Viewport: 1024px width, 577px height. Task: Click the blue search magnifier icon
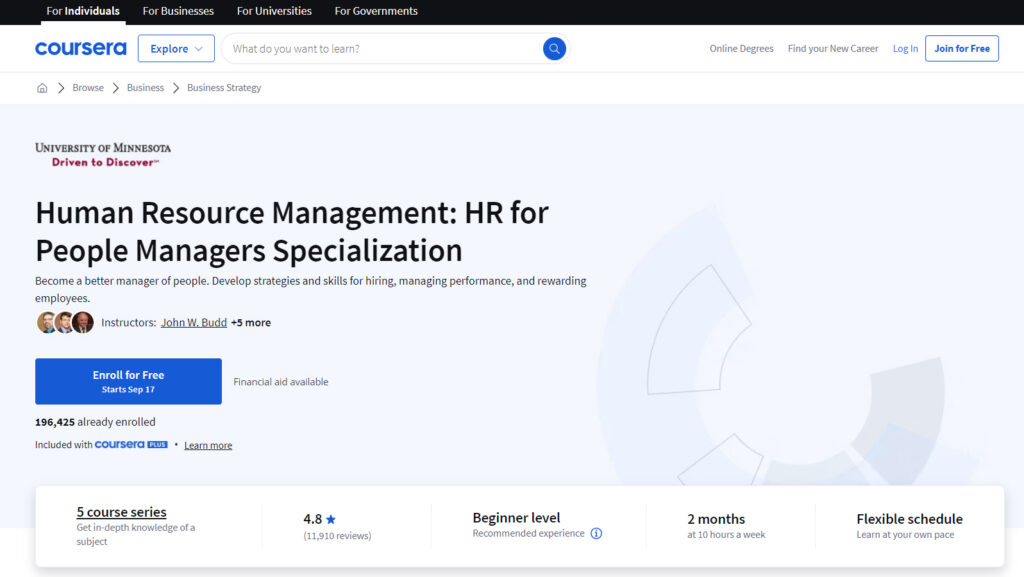pyautogui.click(x=554, y=48)
